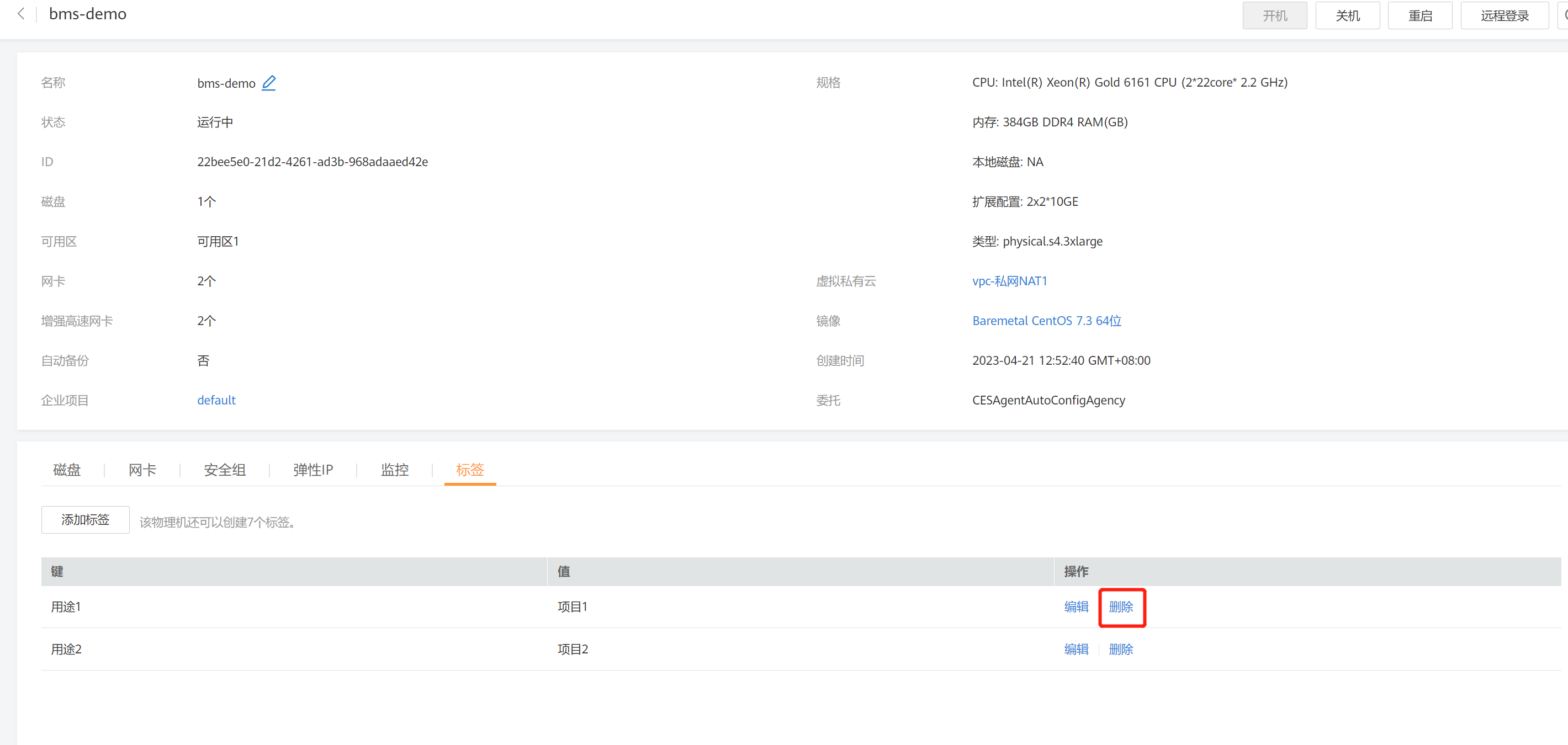
Task: Click the 重启 restart button
Action: [x=1419, y=15]
